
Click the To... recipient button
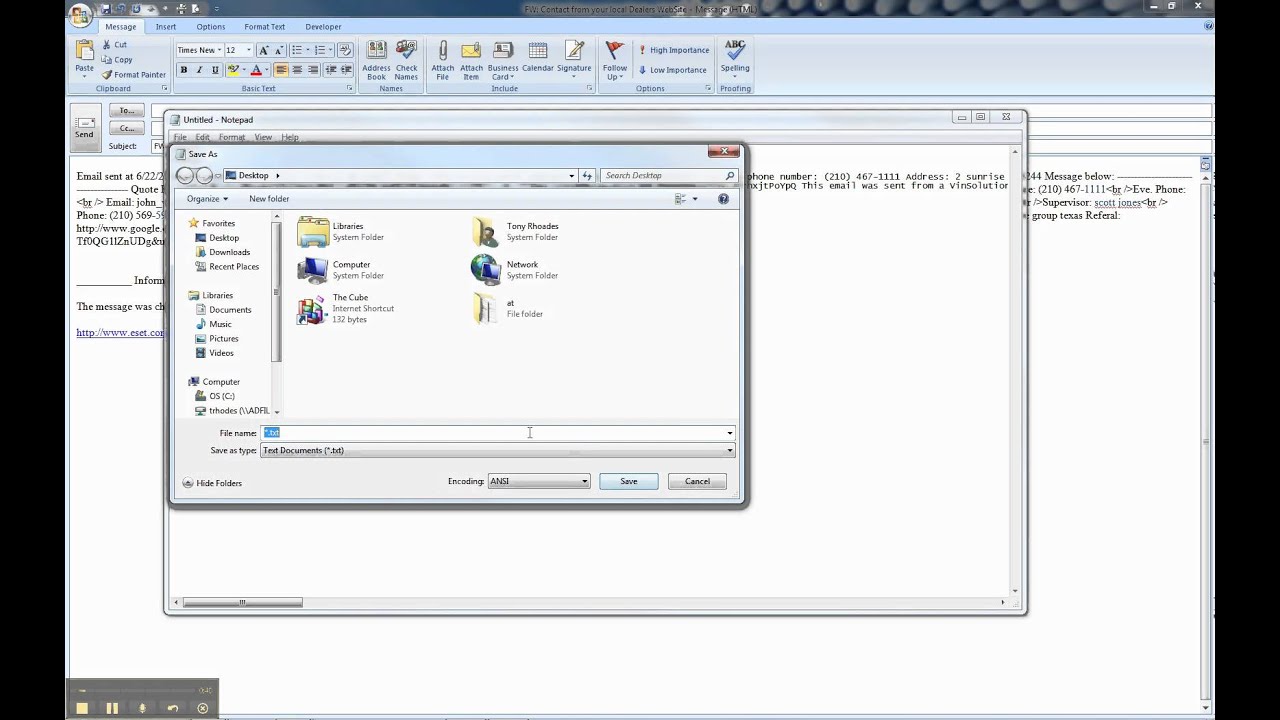click(126, 111)
